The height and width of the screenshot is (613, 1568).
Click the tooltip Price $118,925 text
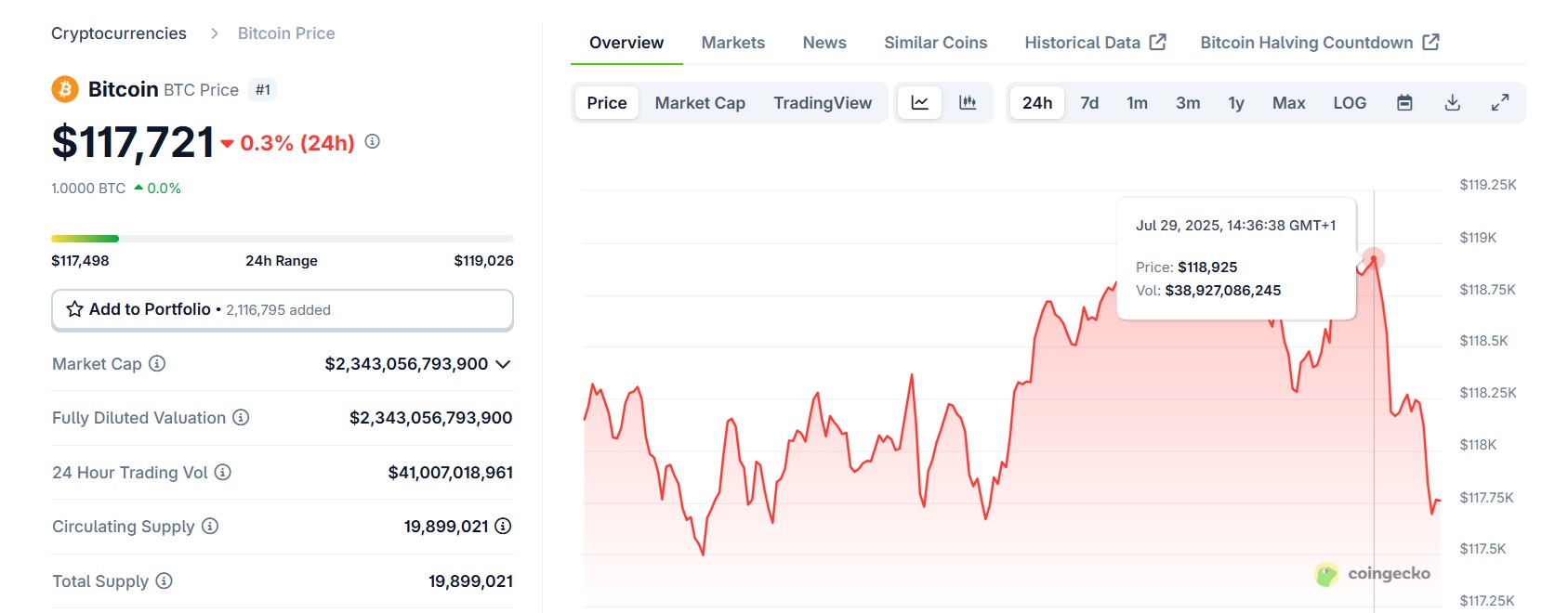point(1186,267)
